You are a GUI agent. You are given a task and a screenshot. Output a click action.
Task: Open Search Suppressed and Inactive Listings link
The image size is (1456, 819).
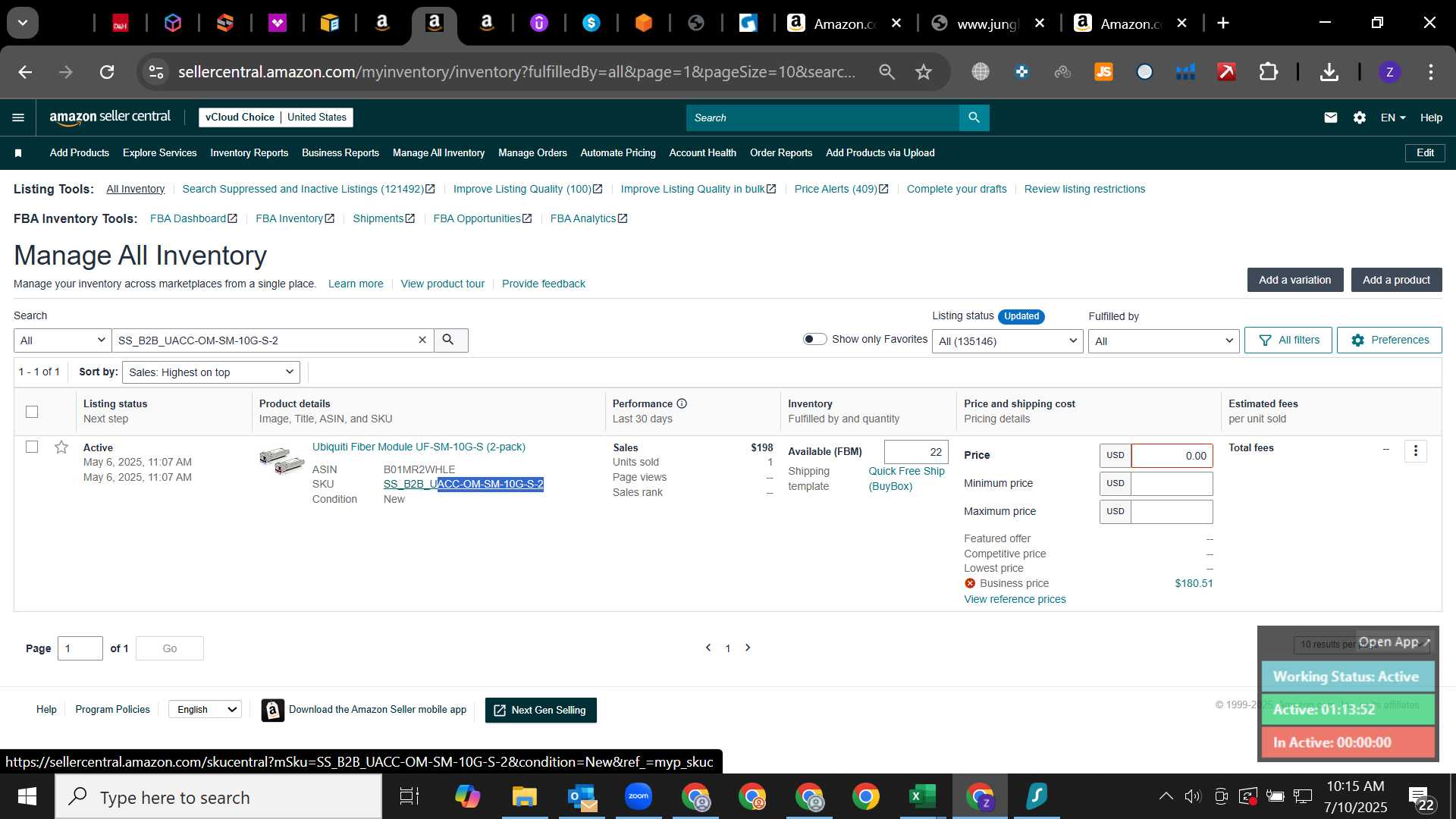[x=308, y=190]
